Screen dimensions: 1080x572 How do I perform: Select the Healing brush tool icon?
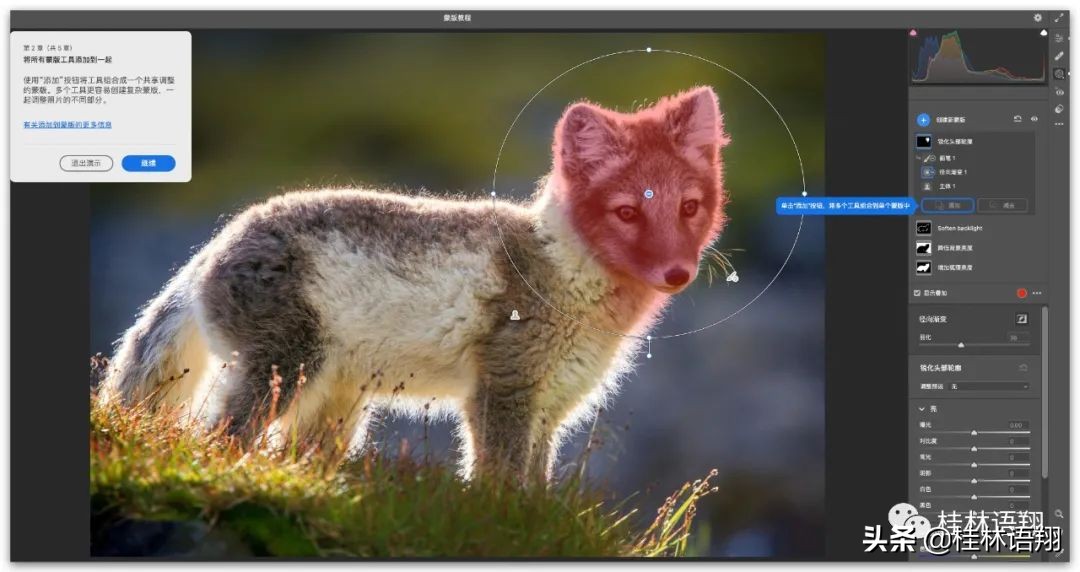[x=1059, y=56]
